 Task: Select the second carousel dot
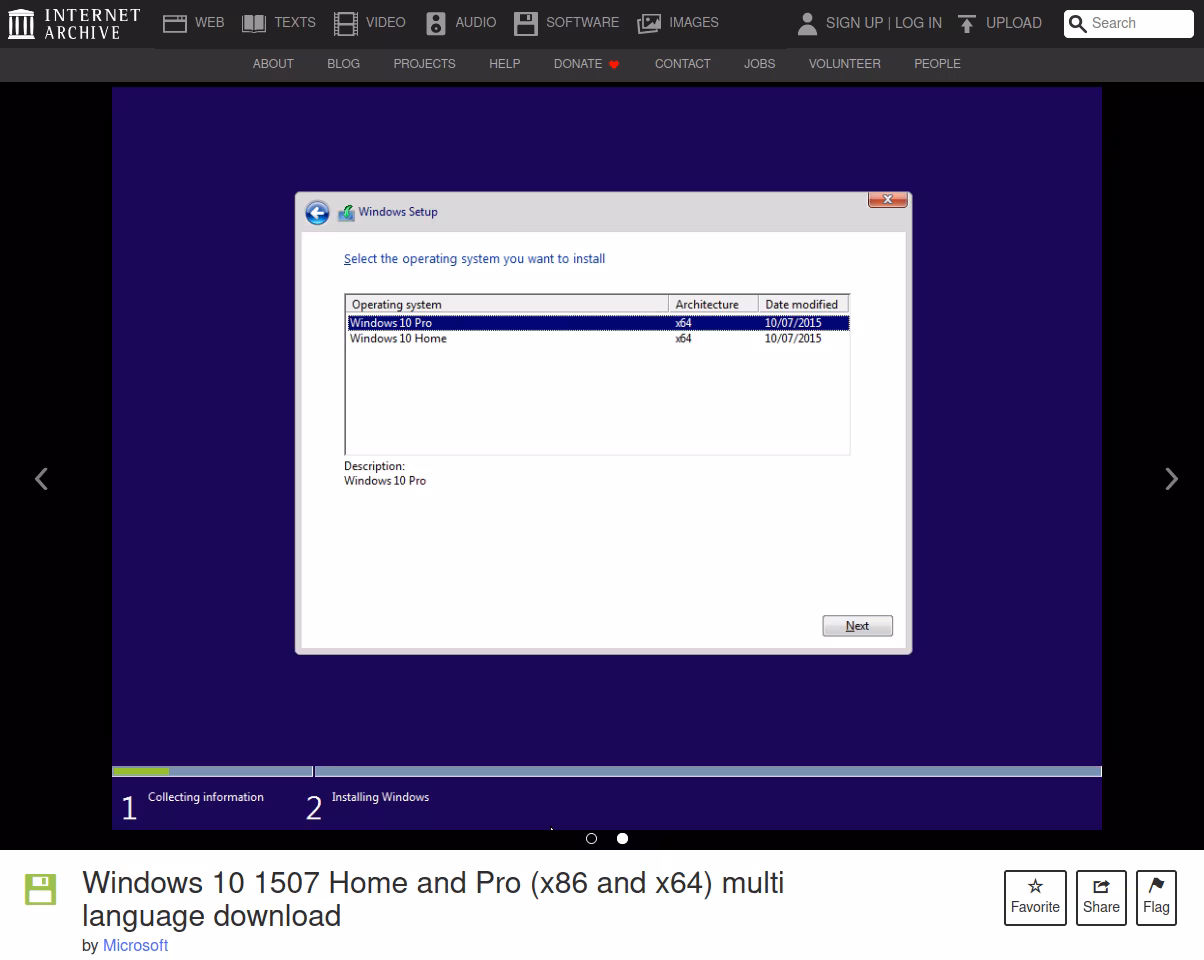coord(622,839)
